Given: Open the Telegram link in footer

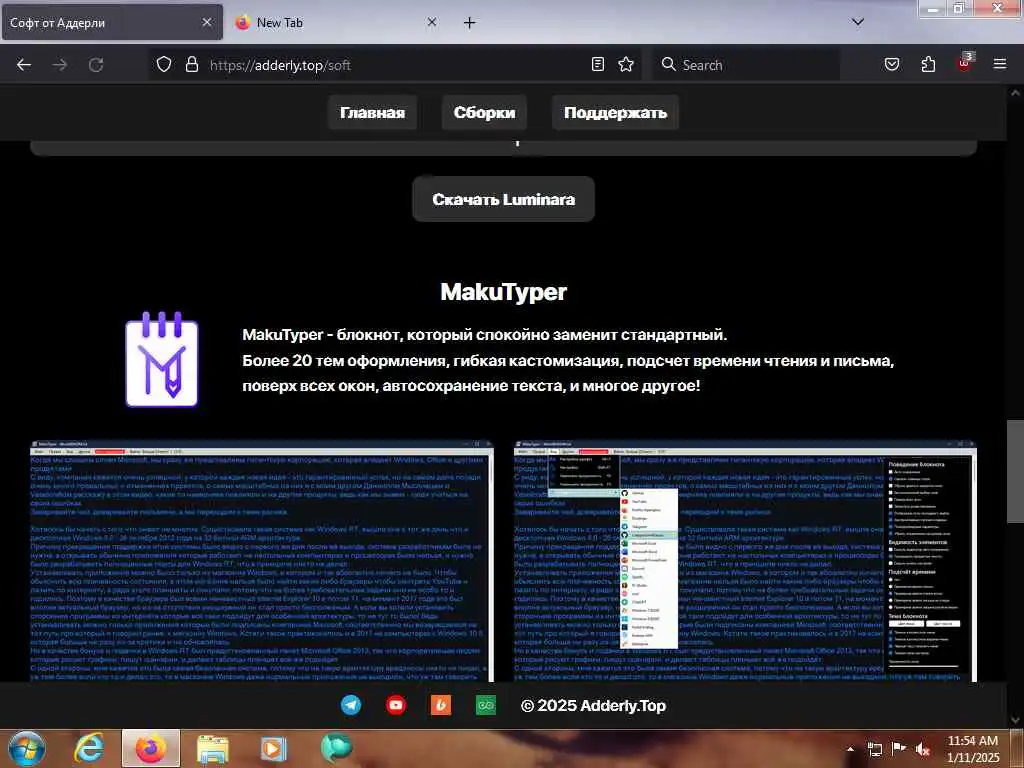Looking at the screenshot, I should [x=351, y=705].
